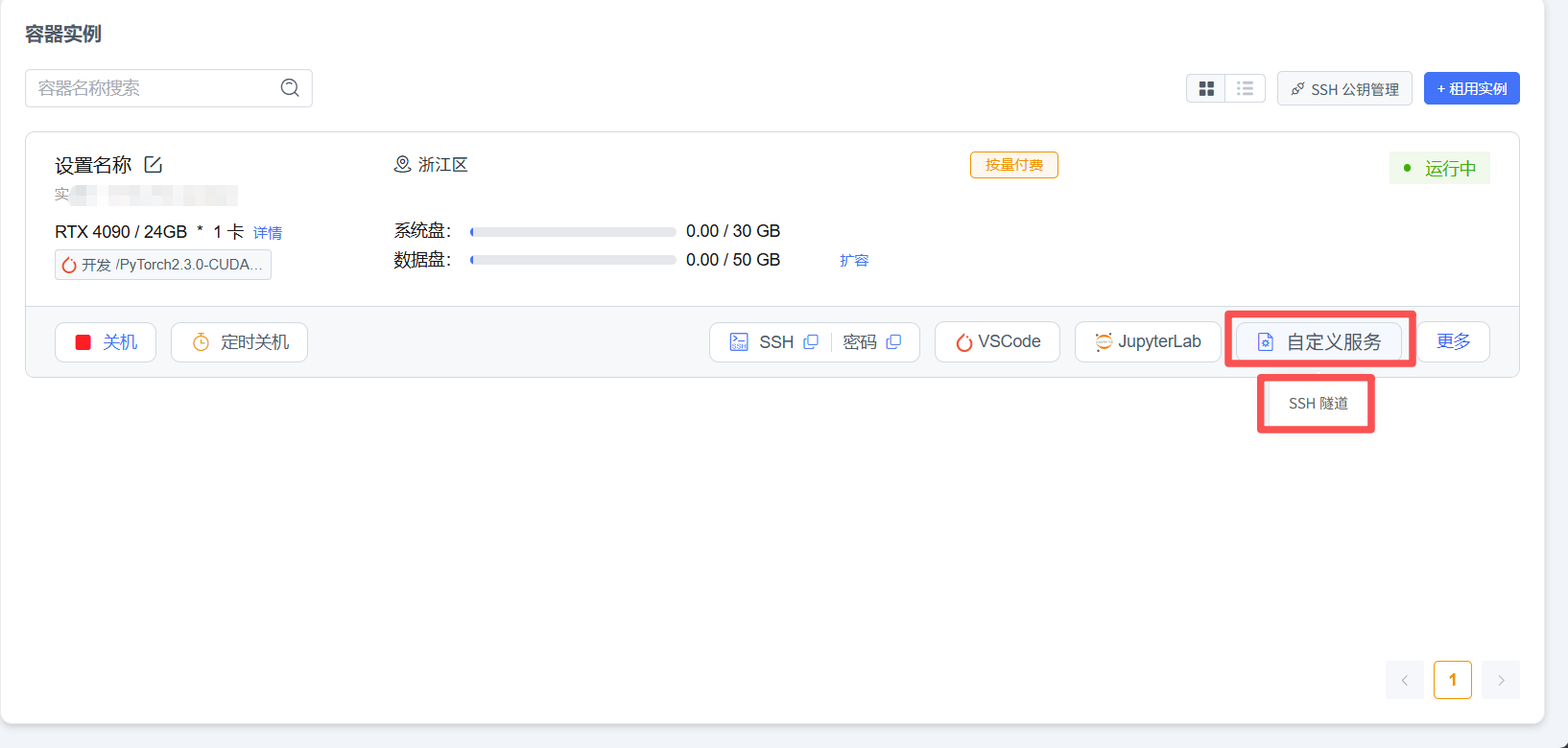Launch VSCode for this instance

[997, 342]
